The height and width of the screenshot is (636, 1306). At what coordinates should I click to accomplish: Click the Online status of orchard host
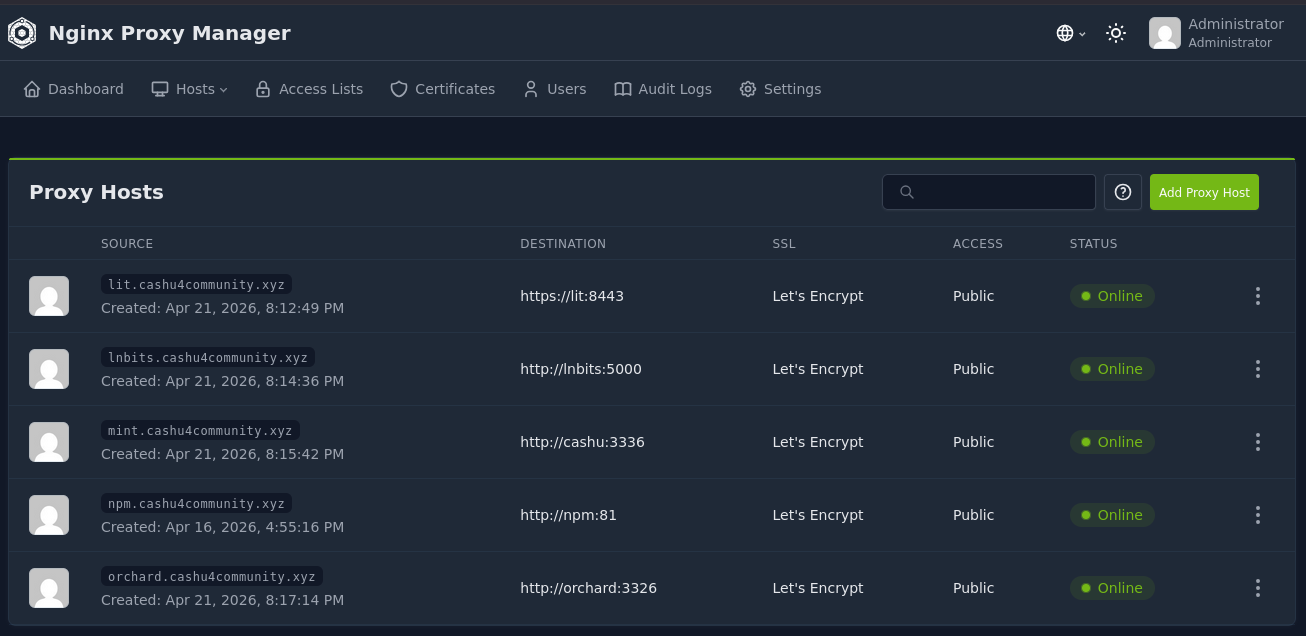tap(1112, 588)
